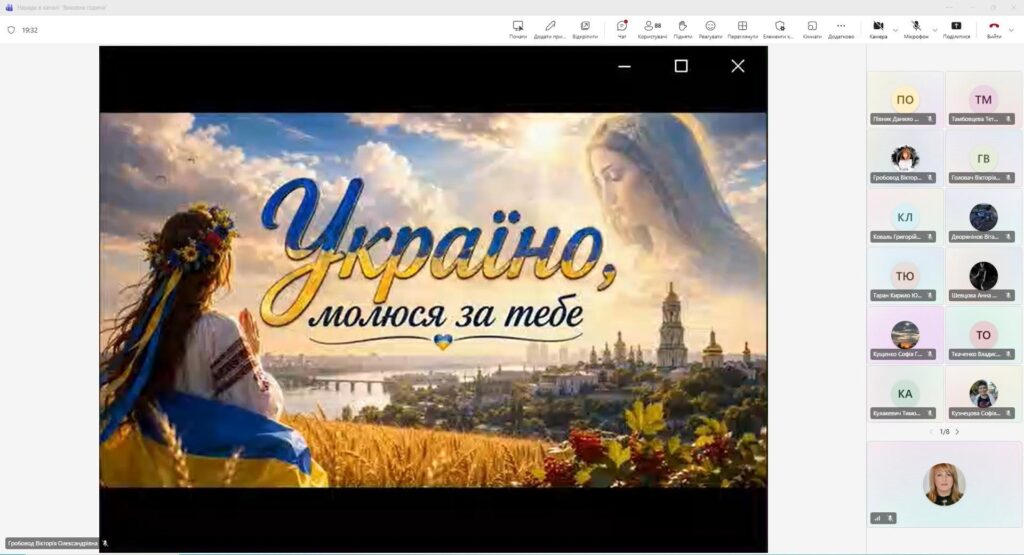The image size is (1024, 555).
Task: Click mic icon on ТО tile
Action: pos(1008,354)
